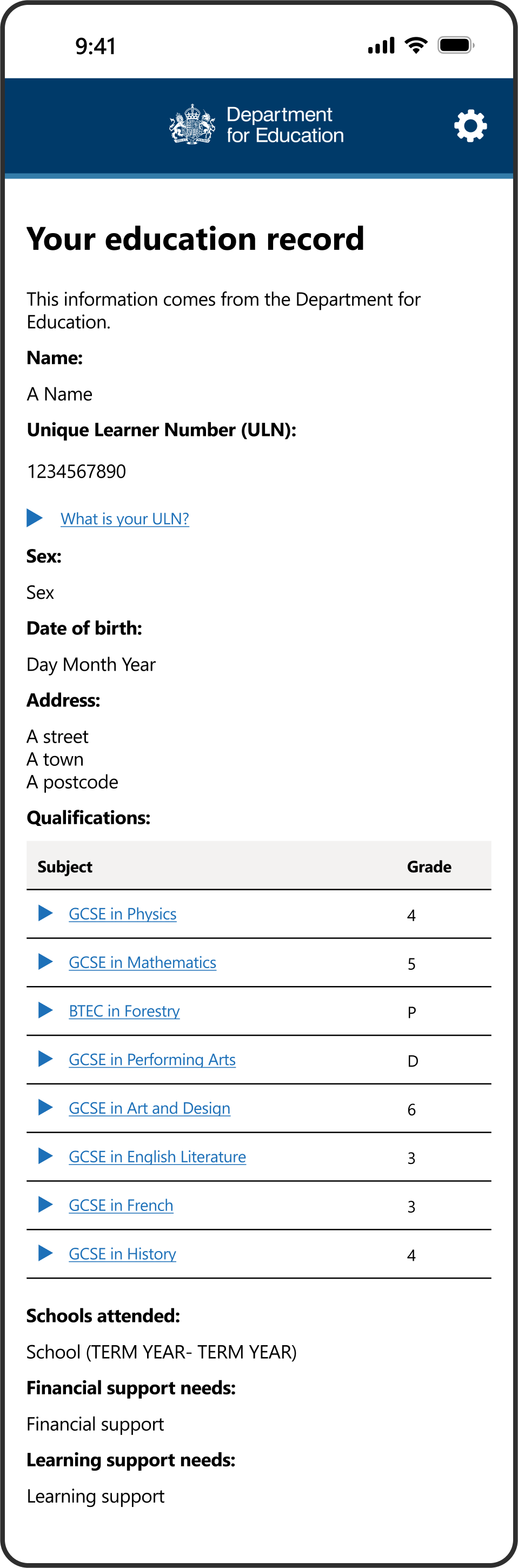The image size is (518, 1568).
Task: Expand the GCSE in Mathematics row arrow
Action: (45, 962)
